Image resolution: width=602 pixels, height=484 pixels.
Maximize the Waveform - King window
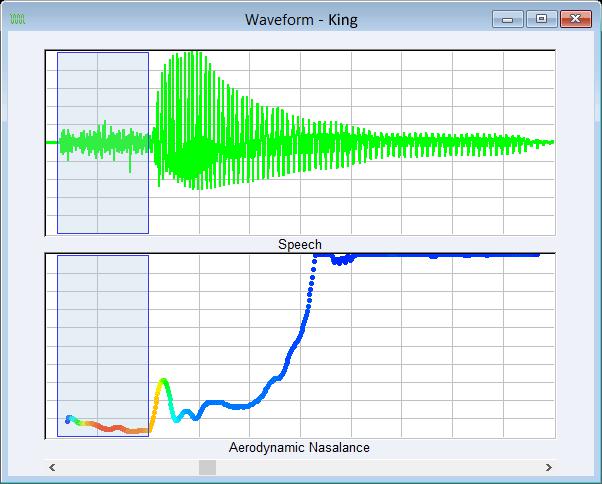540,19
